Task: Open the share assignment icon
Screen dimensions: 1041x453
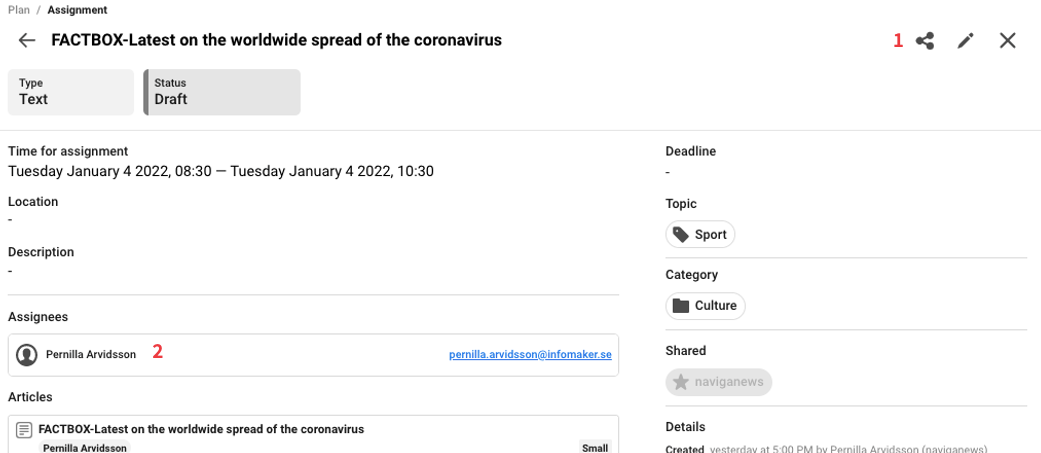Action: [x=925, y=41]
